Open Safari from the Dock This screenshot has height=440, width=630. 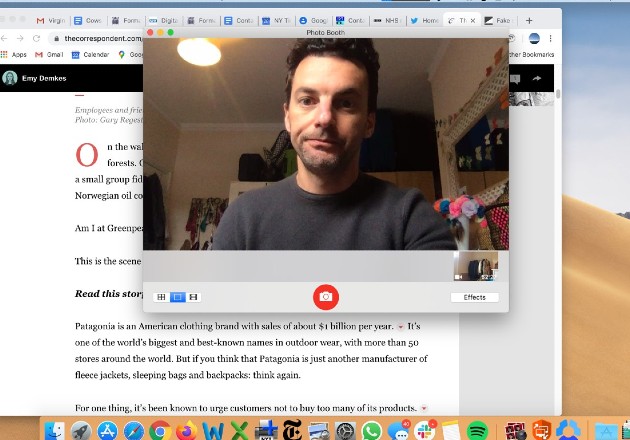point(134,431)
